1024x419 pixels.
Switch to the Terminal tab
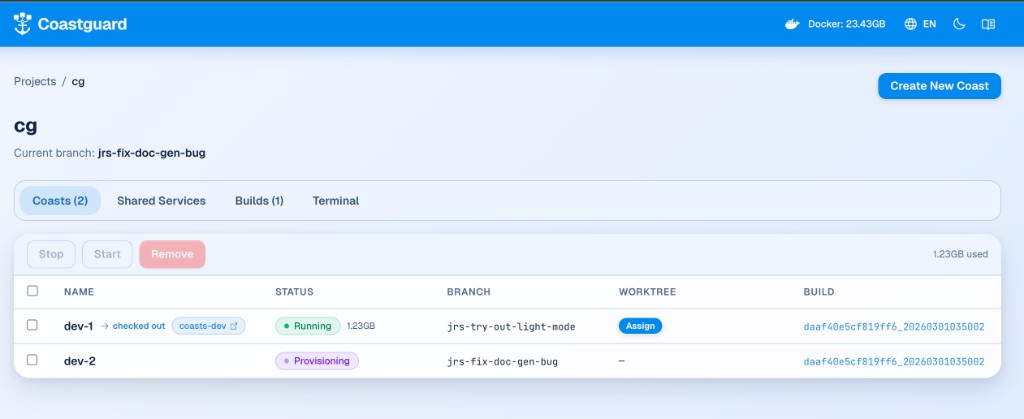335,201
